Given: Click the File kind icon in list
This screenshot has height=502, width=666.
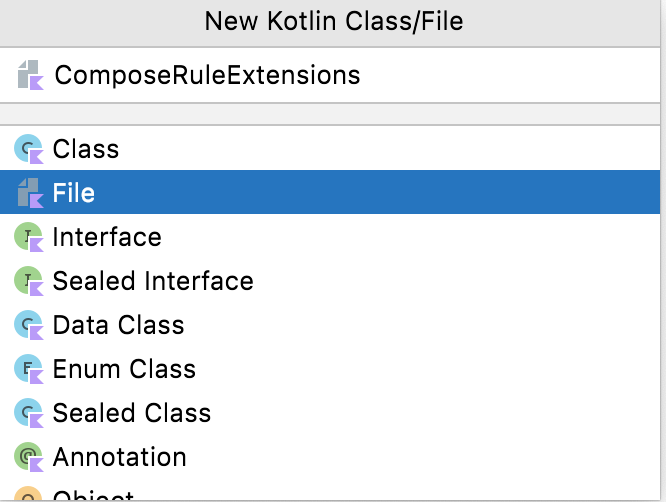Looking at the screenshot, I should pos(29,193).
